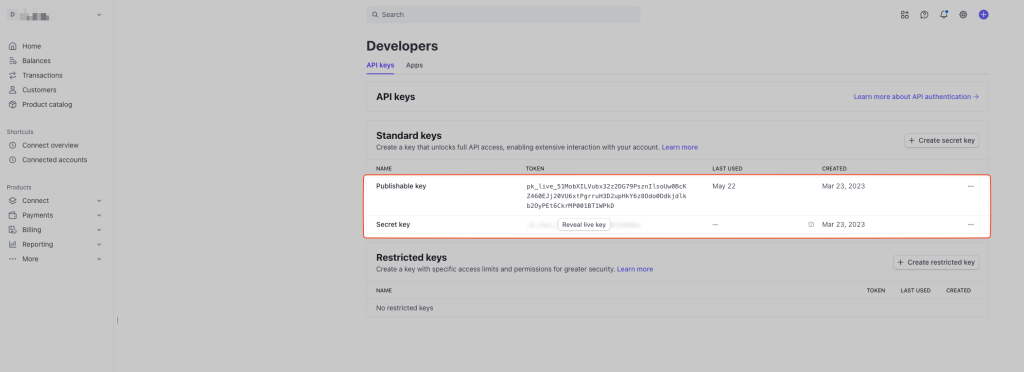The height and width of the screenshot is (372, 1024).
Task: Click the info icon in Secret key row
Action: tap(811, 225)
